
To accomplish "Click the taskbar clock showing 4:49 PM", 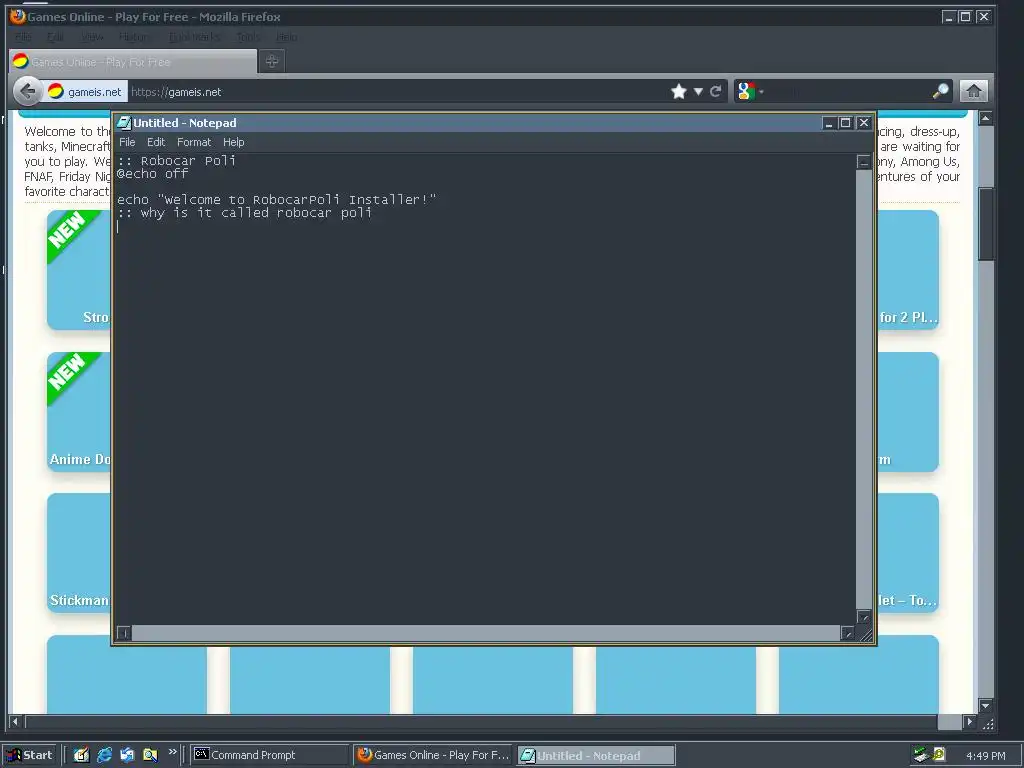I will pyautogui.click(x=985, y=756).
